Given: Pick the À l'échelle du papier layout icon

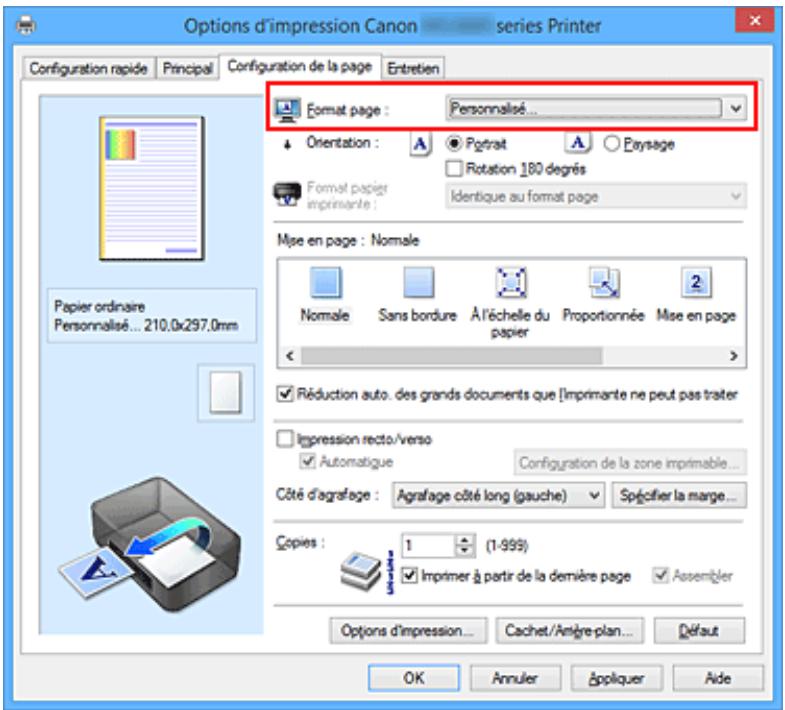Looking at the screenshot, I should pos(510,282).
